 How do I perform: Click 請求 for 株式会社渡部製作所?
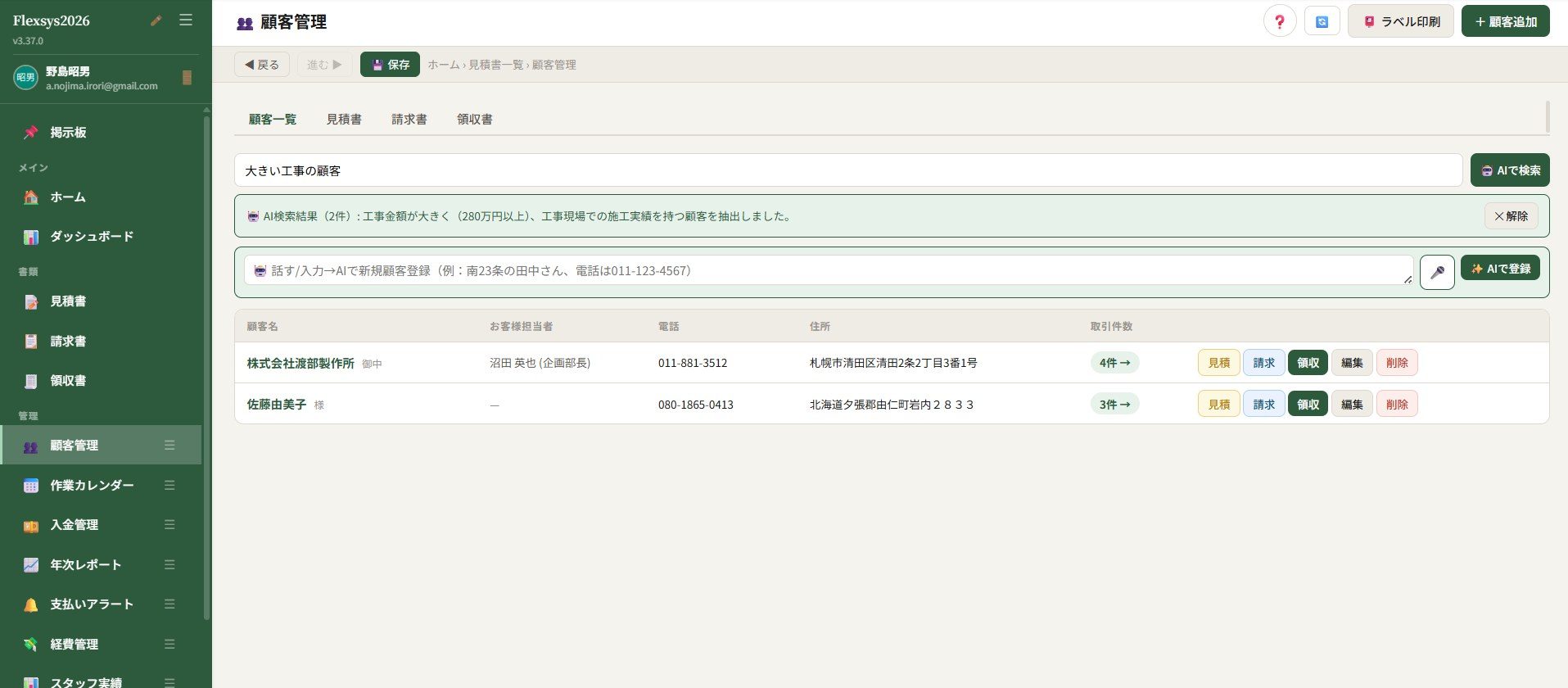pyautogui.click(x=1264, y=363)
